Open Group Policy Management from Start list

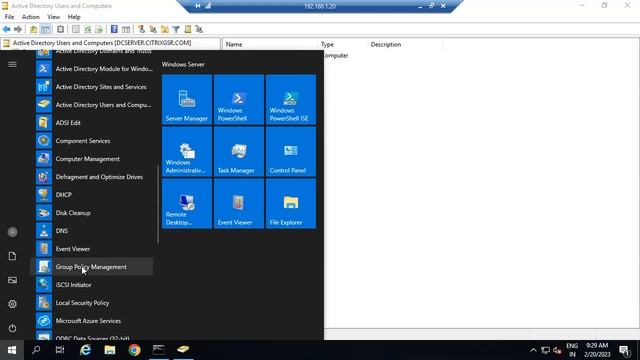[x=92, y=267]
